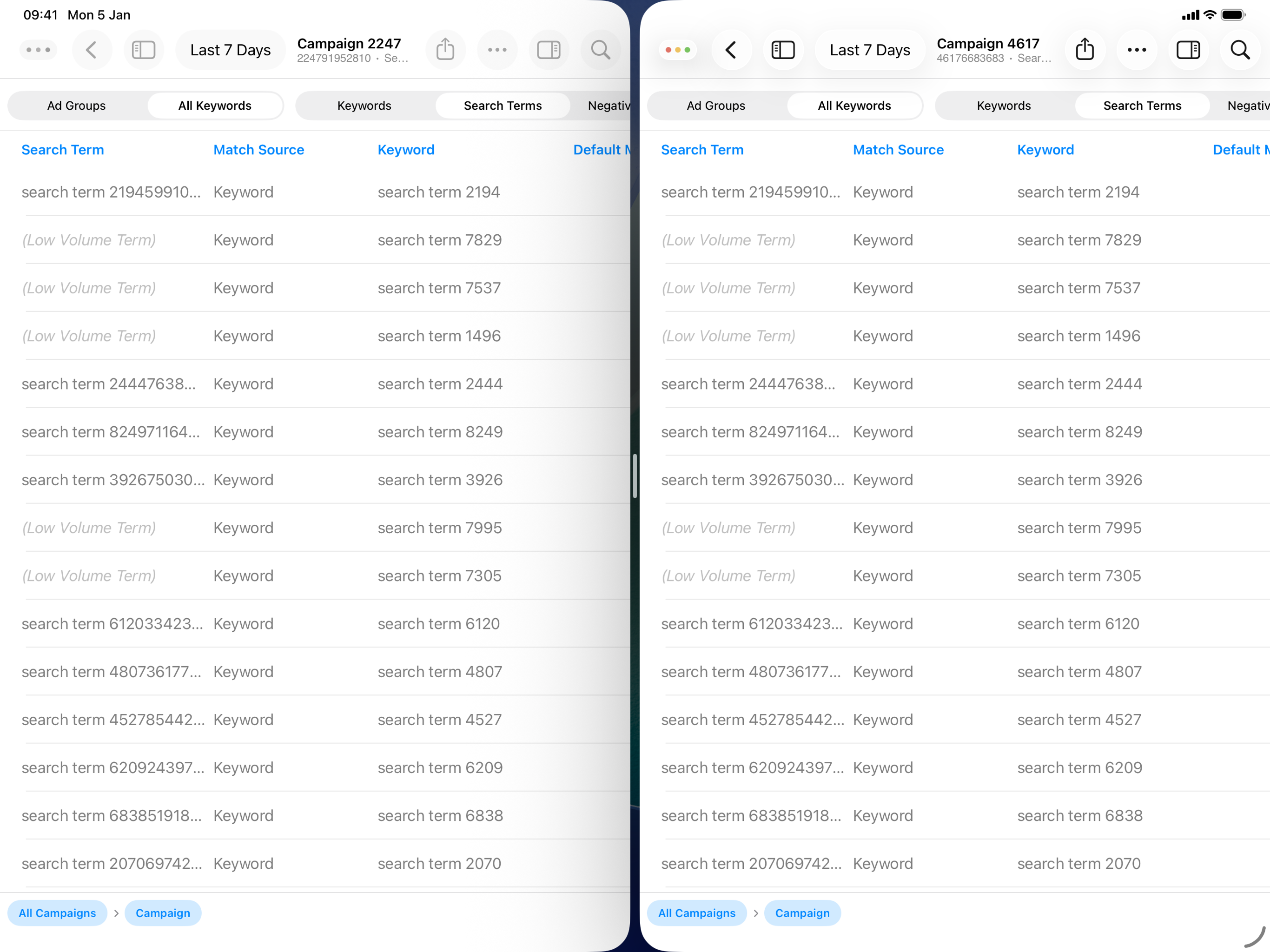Toggle left sidebar in Campaign 2247 window

pyautogui.click(x=143, y=50)
